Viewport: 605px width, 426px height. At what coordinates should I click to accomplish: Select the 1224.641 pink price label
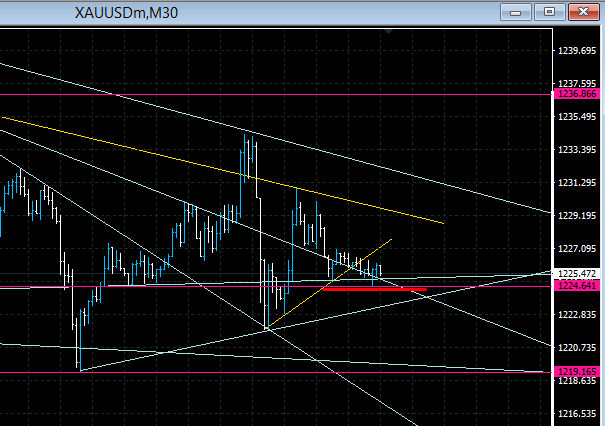click(x=577, y=286)
